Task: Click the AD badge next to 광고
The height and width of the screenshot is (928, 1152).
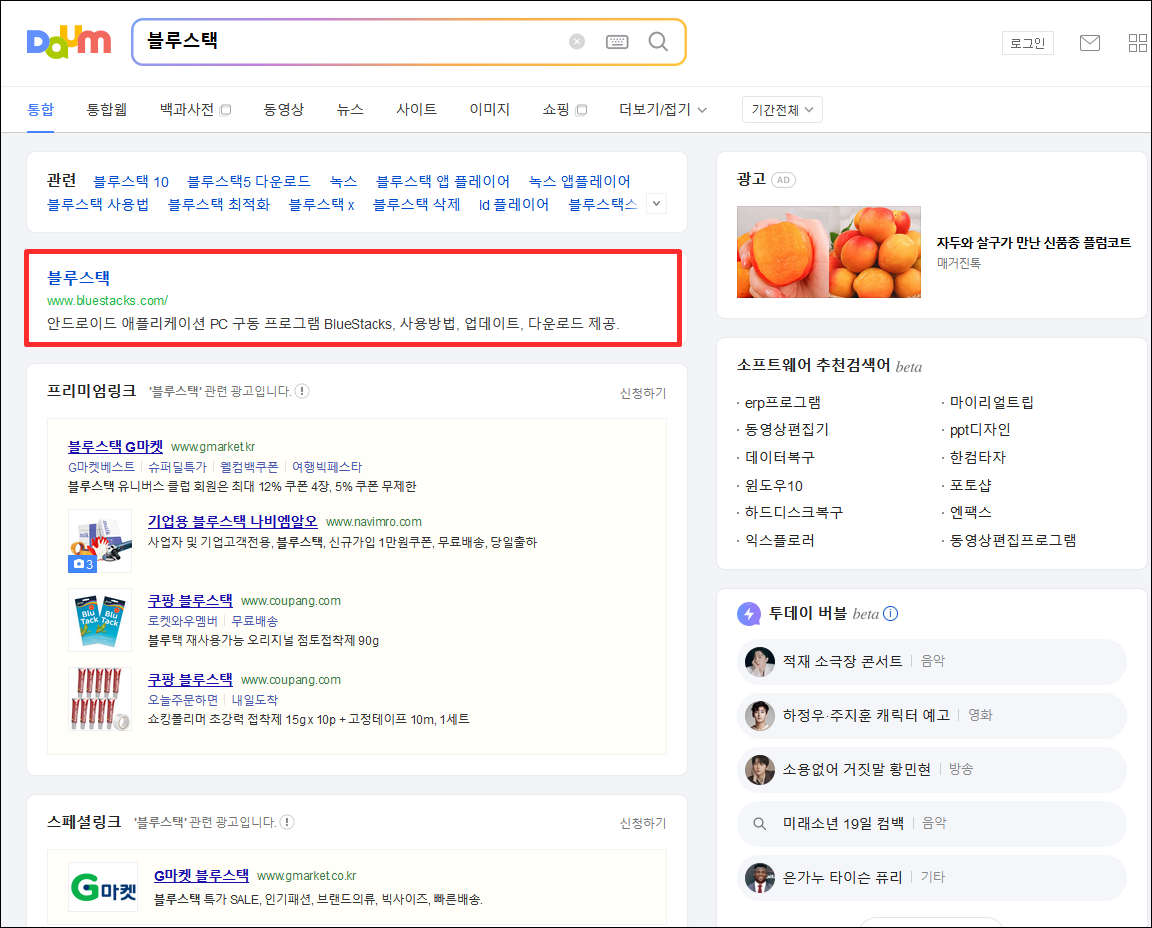Action: pos(783,180)
